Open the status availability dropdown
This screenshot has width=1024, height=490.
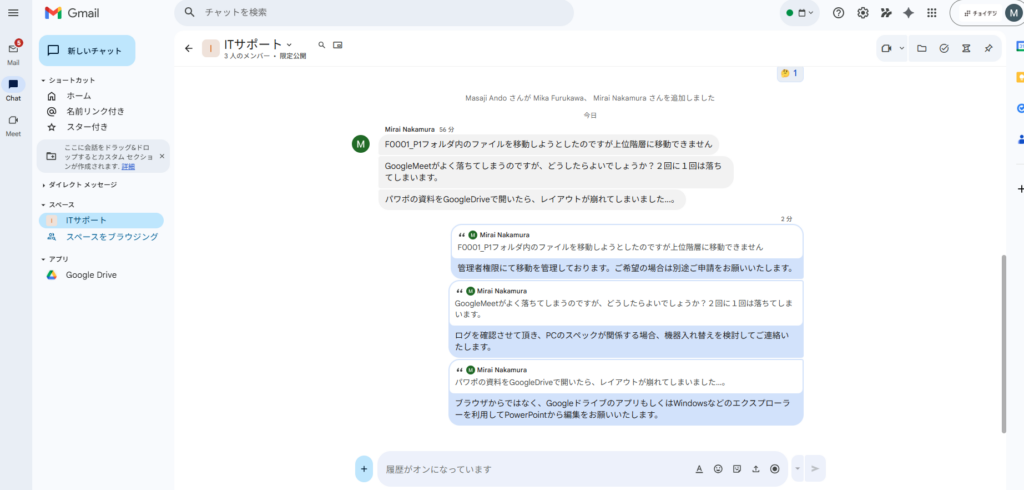tap(799, 12)
